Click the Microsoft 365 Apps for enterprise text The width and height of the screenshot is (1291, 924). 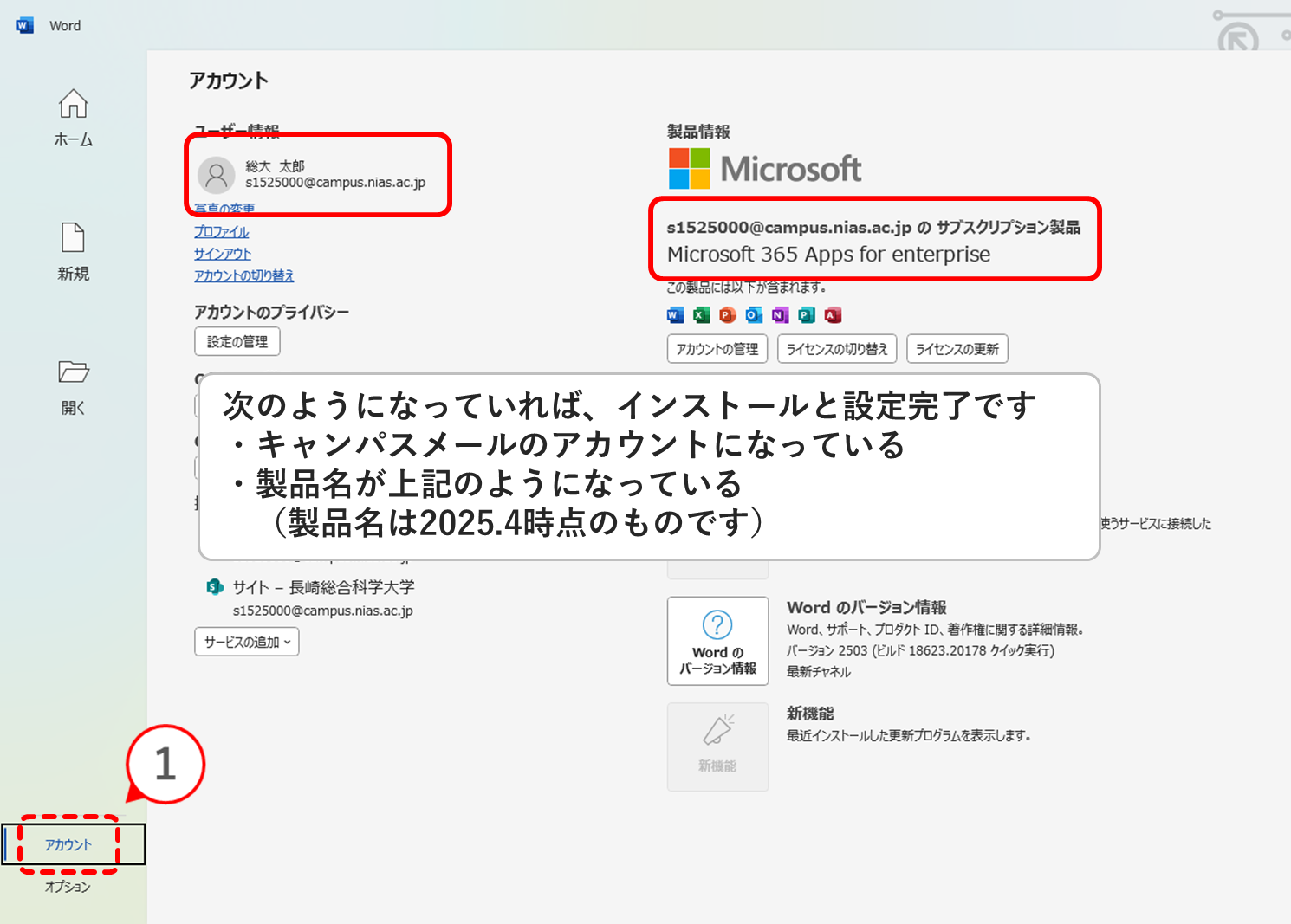point(828,255)
